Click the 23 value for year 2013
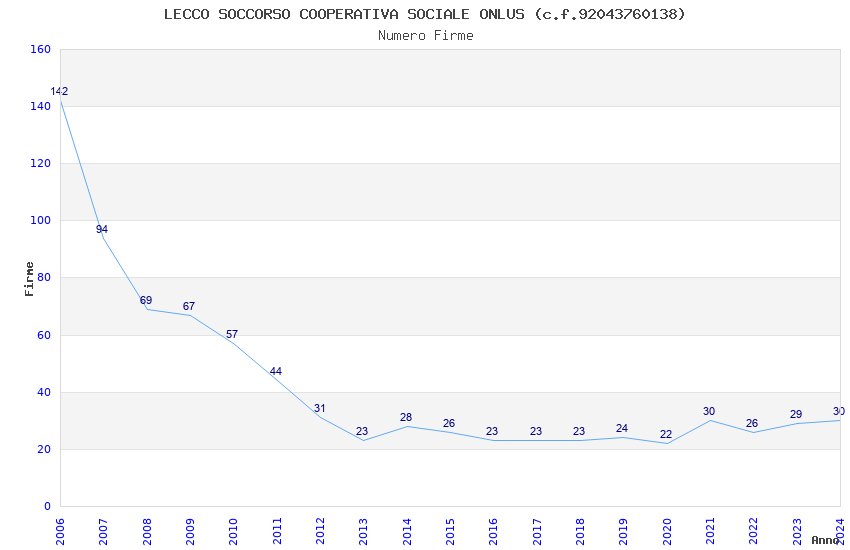The image size is (850, 550). 362,431
